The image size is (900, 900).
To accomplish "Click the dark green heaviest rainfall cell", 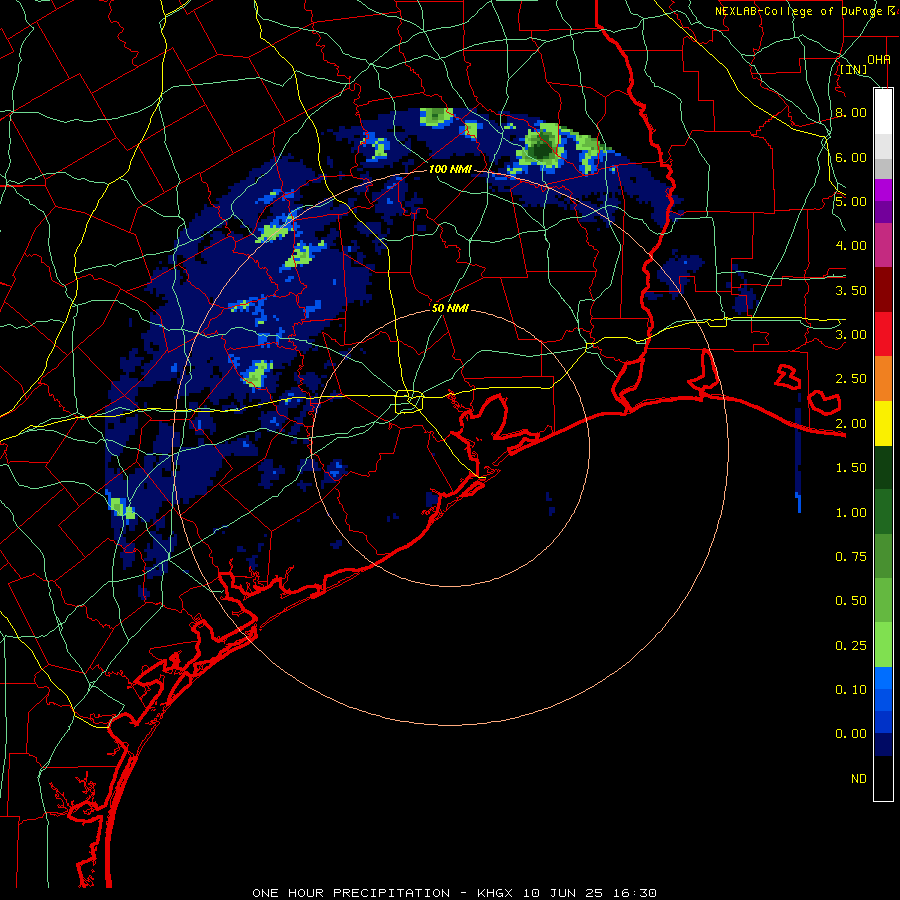I will 541,150.
